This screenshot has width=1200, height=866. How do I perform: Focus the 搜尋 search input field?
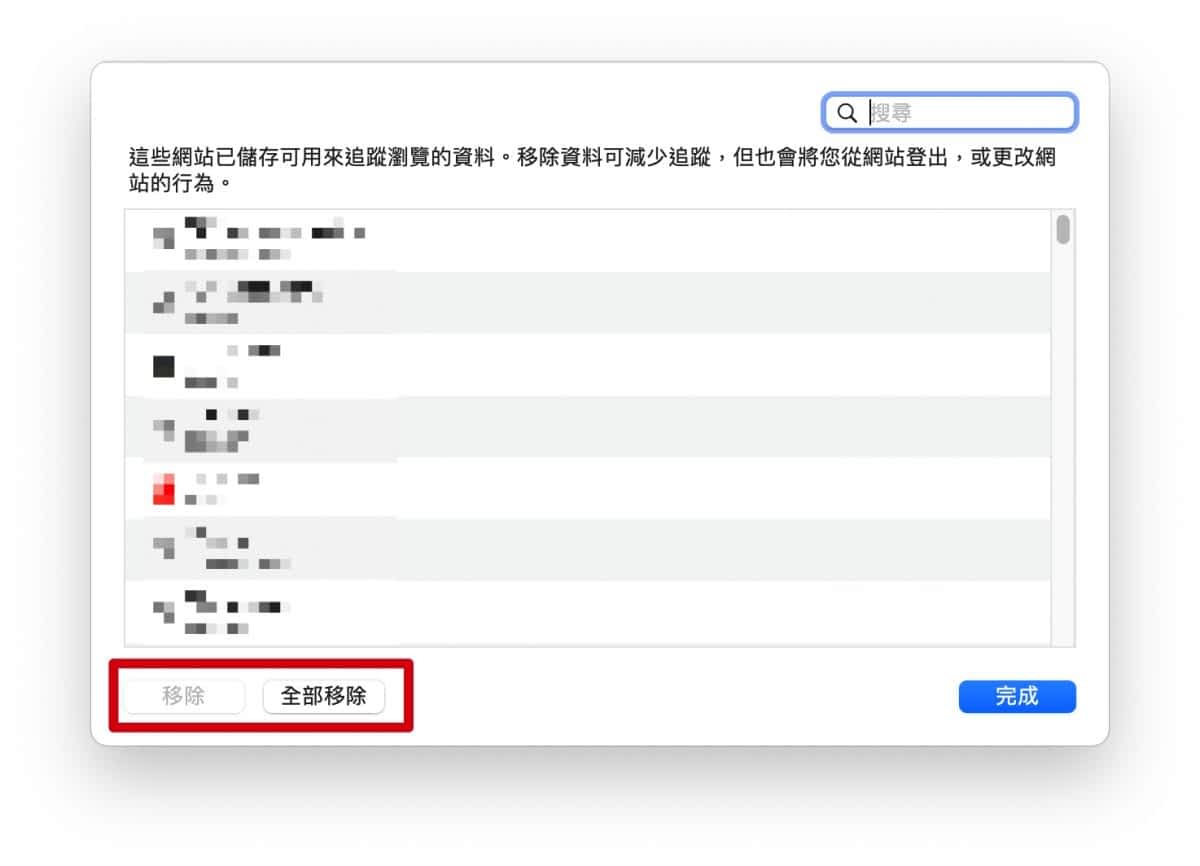tap(965, 113)
